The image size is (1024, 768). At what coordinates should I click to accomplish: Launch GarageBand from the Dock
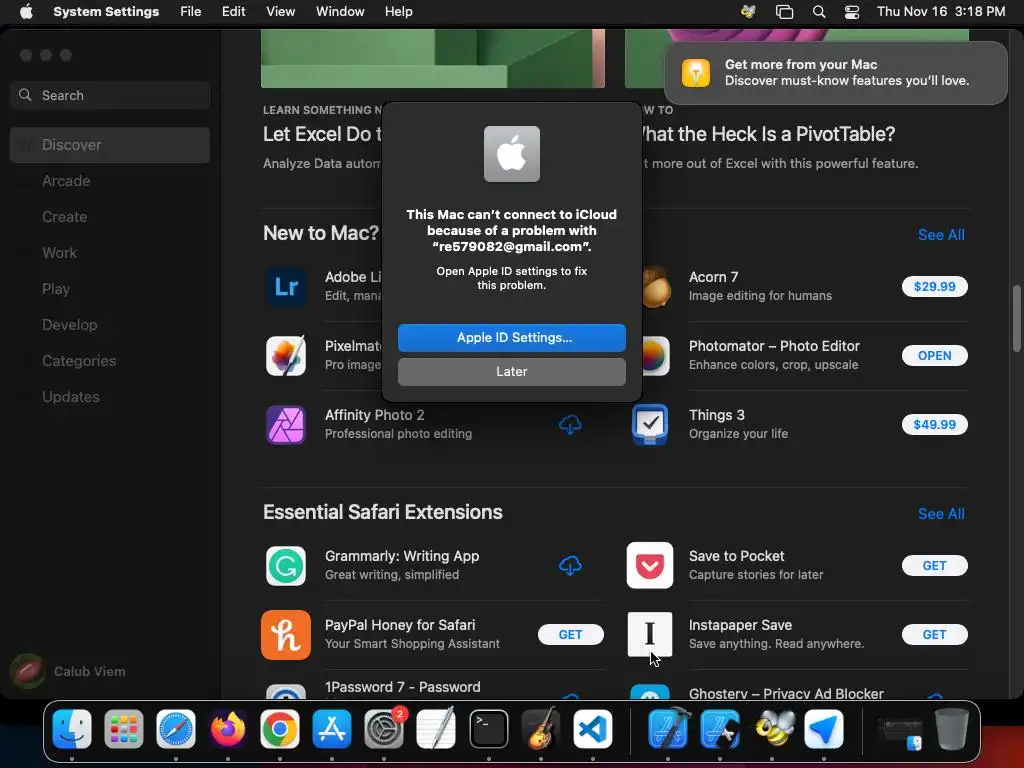(541, 729)
